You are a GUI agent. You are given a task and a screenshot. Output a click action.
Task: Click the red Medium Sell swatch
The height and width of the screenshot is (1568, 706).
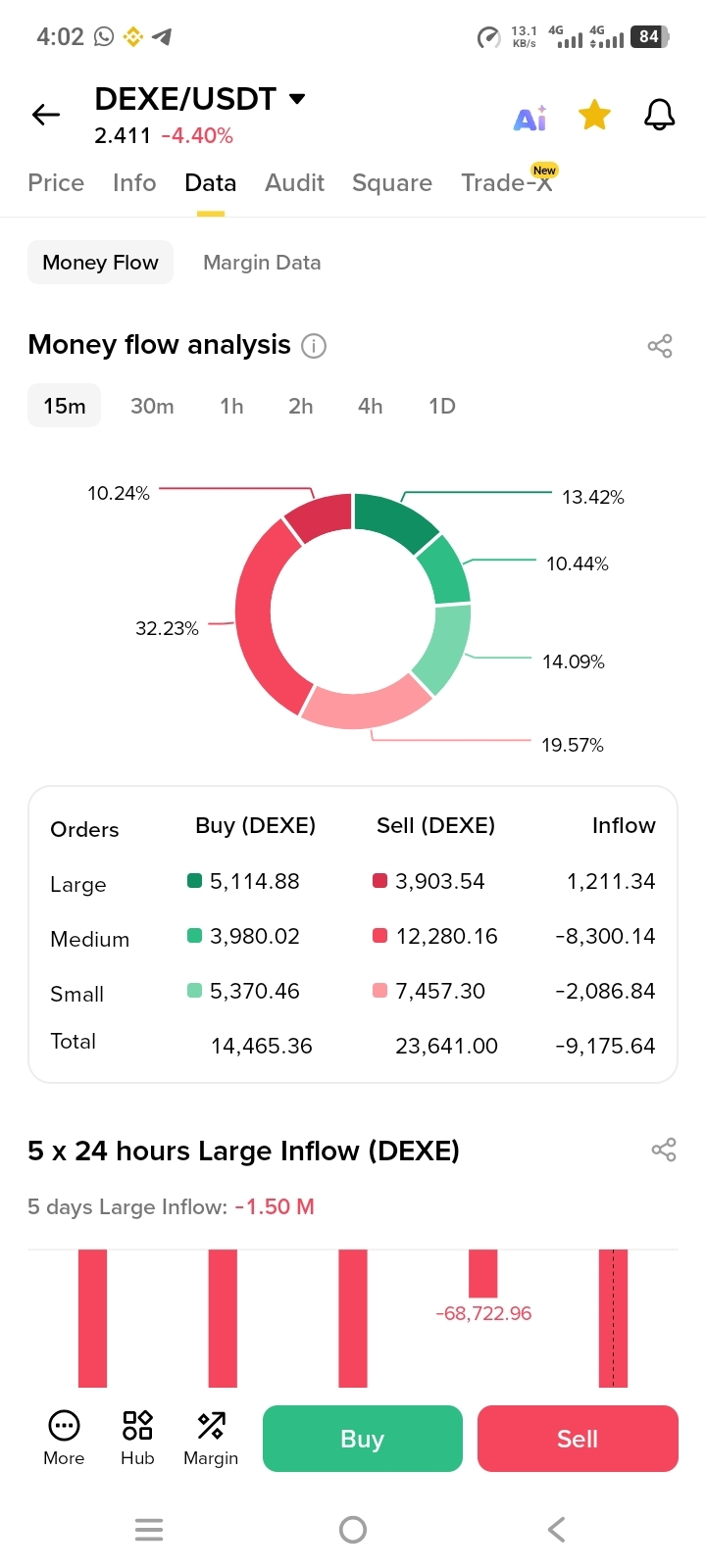[x=380, y=935]
